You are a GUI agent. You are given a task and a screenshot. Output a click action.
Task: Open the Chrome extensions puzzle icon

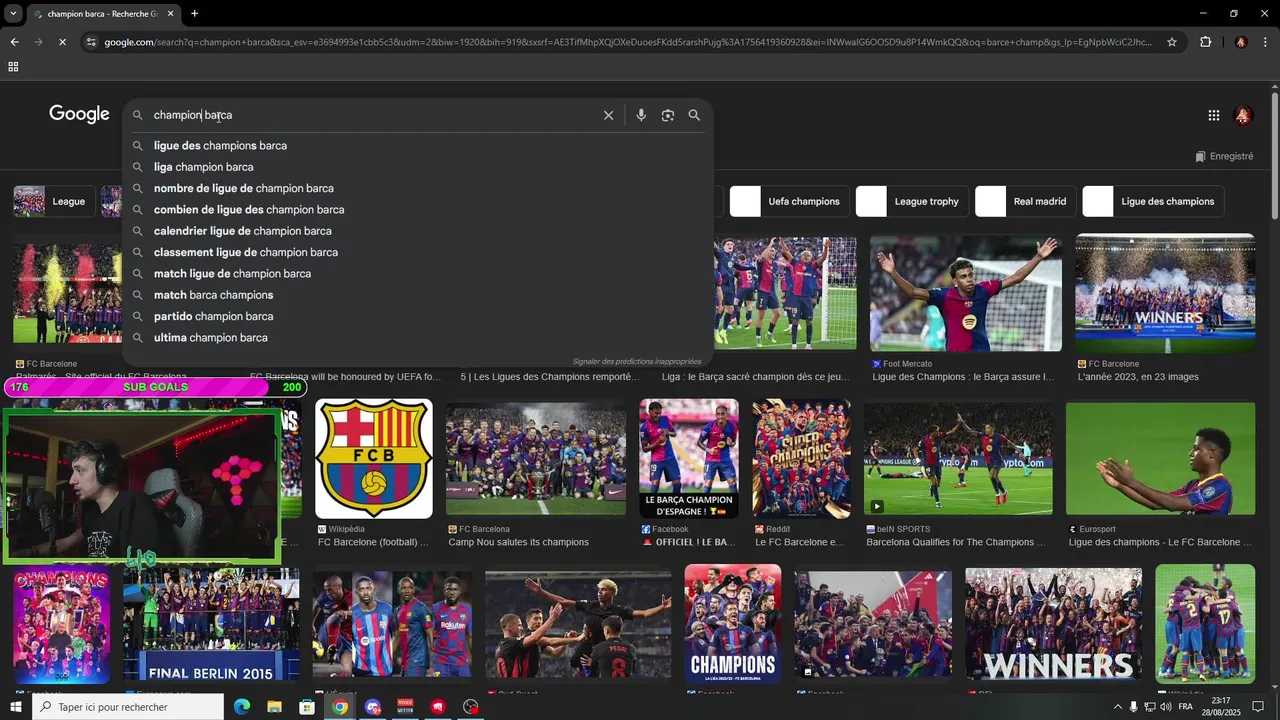[x=1205, y=42]
